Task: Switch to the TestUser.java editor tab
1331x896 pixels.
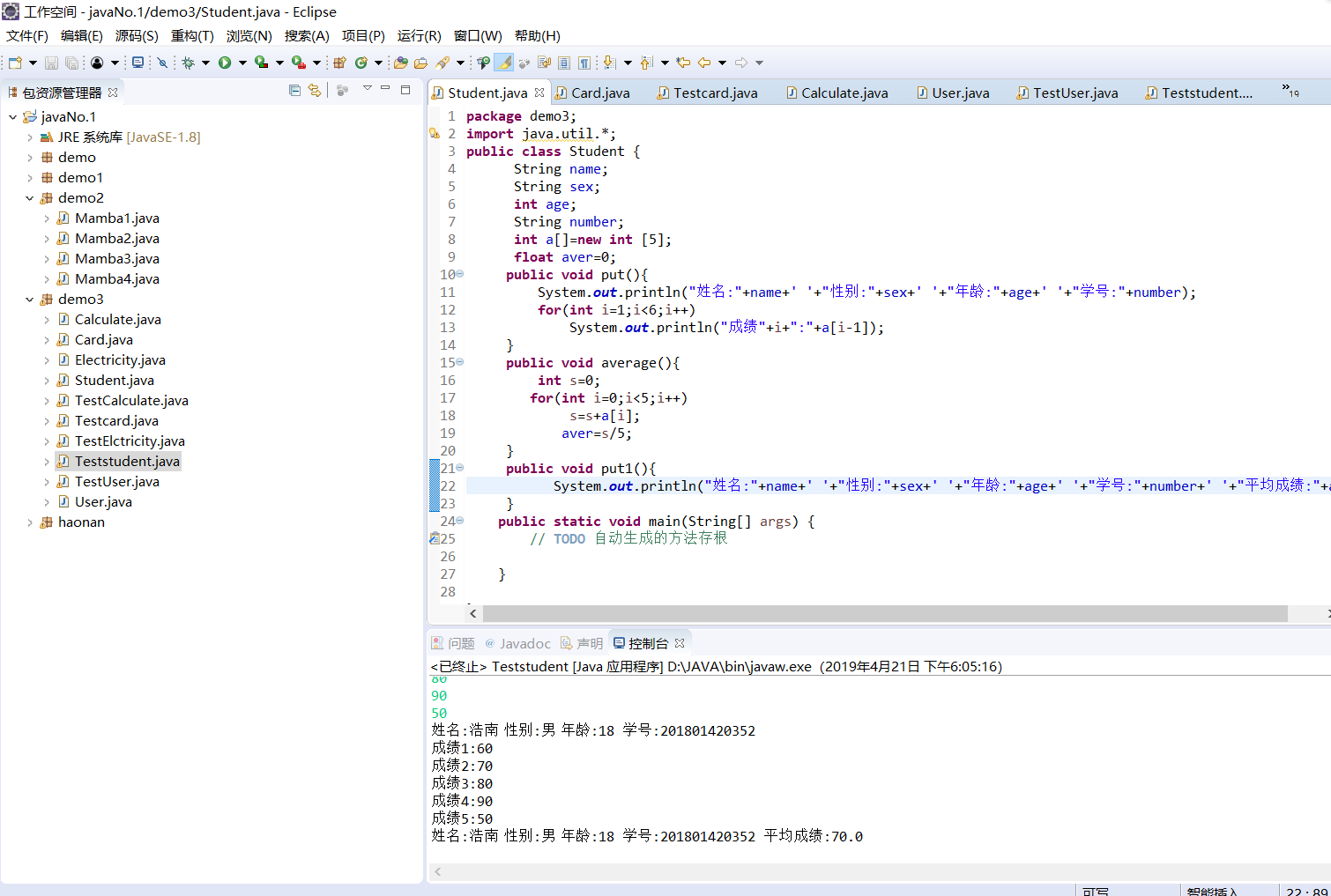Action: 1067,93
